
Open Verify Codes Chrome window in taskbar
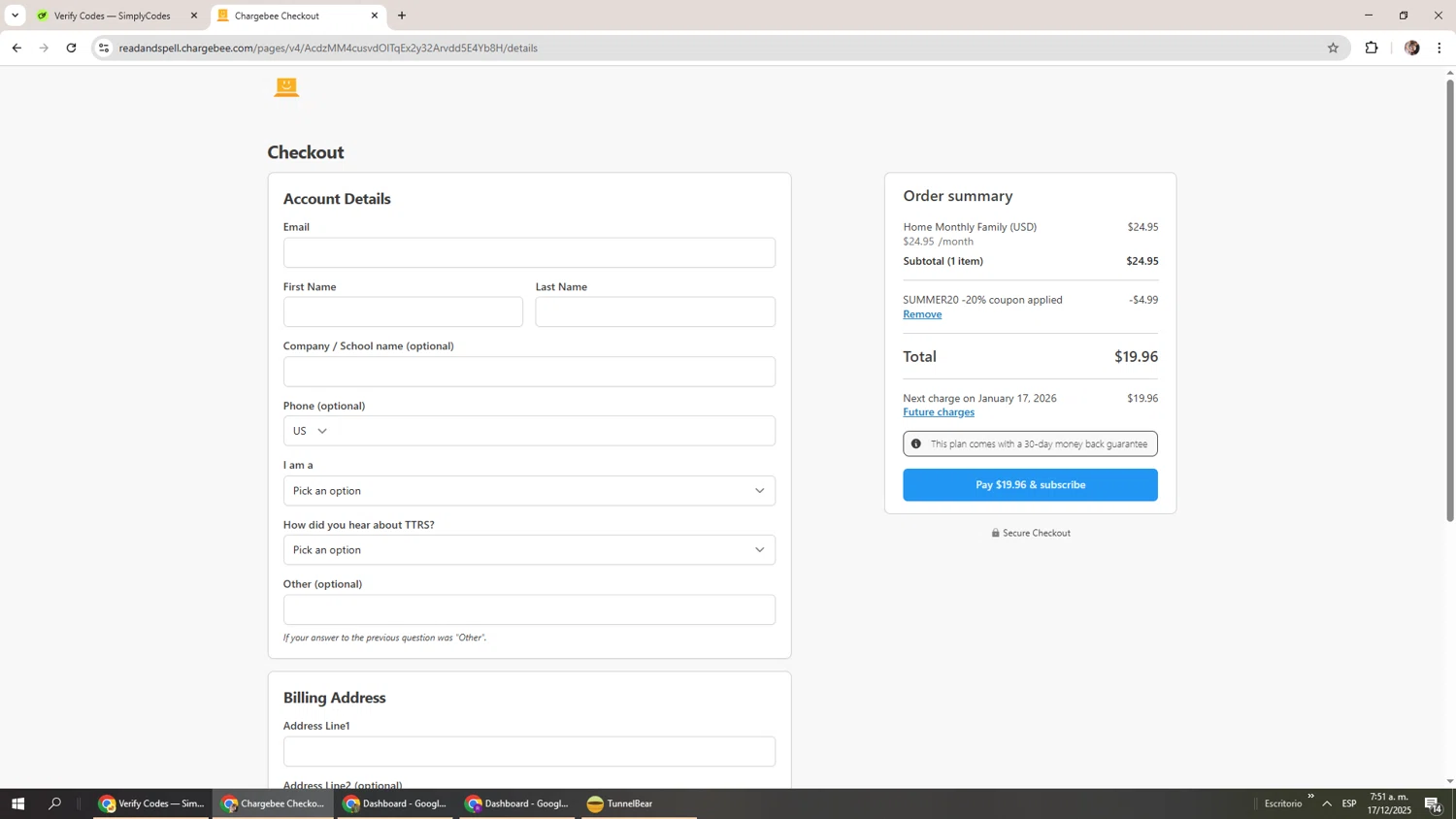tap(151, 803)
